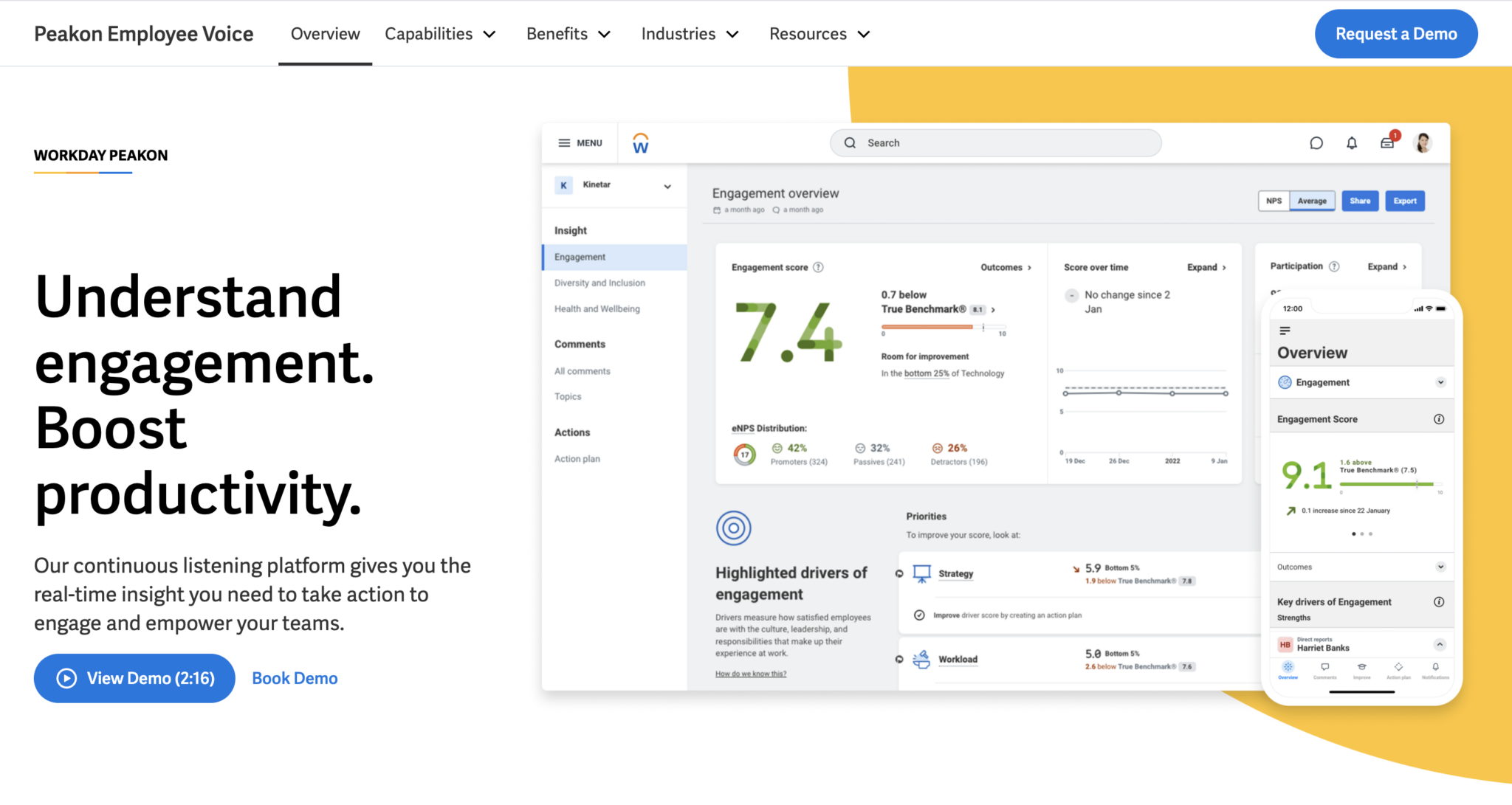The image size is (1512, 805).
Task: Tap the Improve graduation-cap icon on the phone
Action: point(1362,667)
